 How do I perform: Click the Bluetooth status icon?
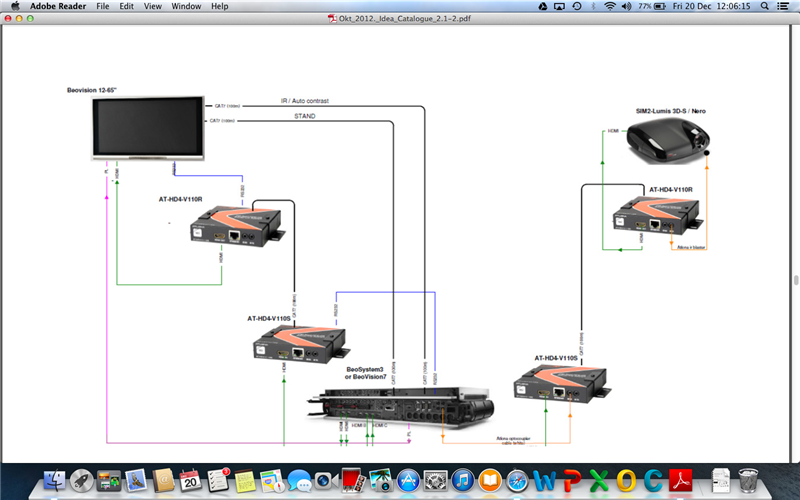tap(593, 6)
